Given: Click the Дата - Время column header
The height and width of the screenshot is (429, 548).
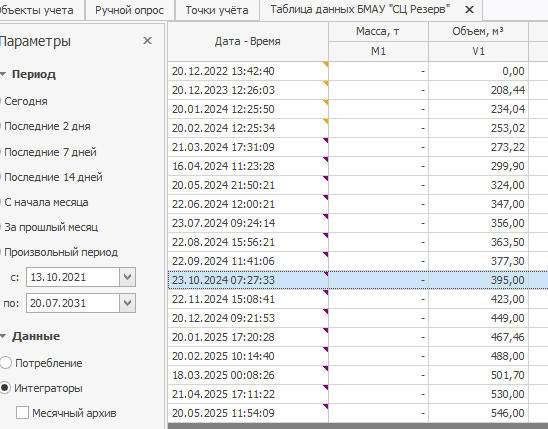Looking at the screenshot, I should [x=248, y=42].
